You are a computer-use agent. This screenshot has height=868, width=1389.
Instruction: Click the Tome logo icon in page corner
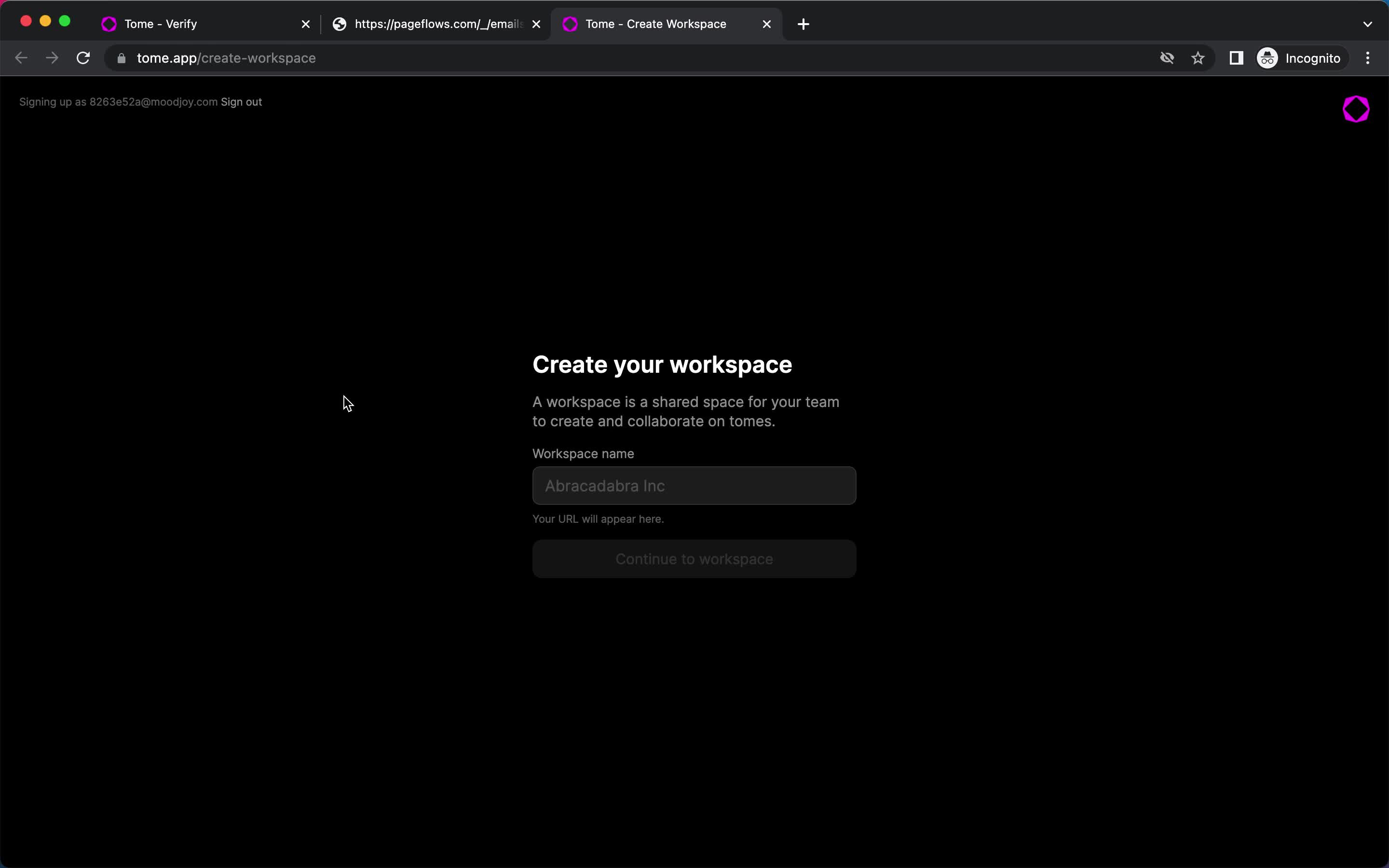tap(1356, 109)
